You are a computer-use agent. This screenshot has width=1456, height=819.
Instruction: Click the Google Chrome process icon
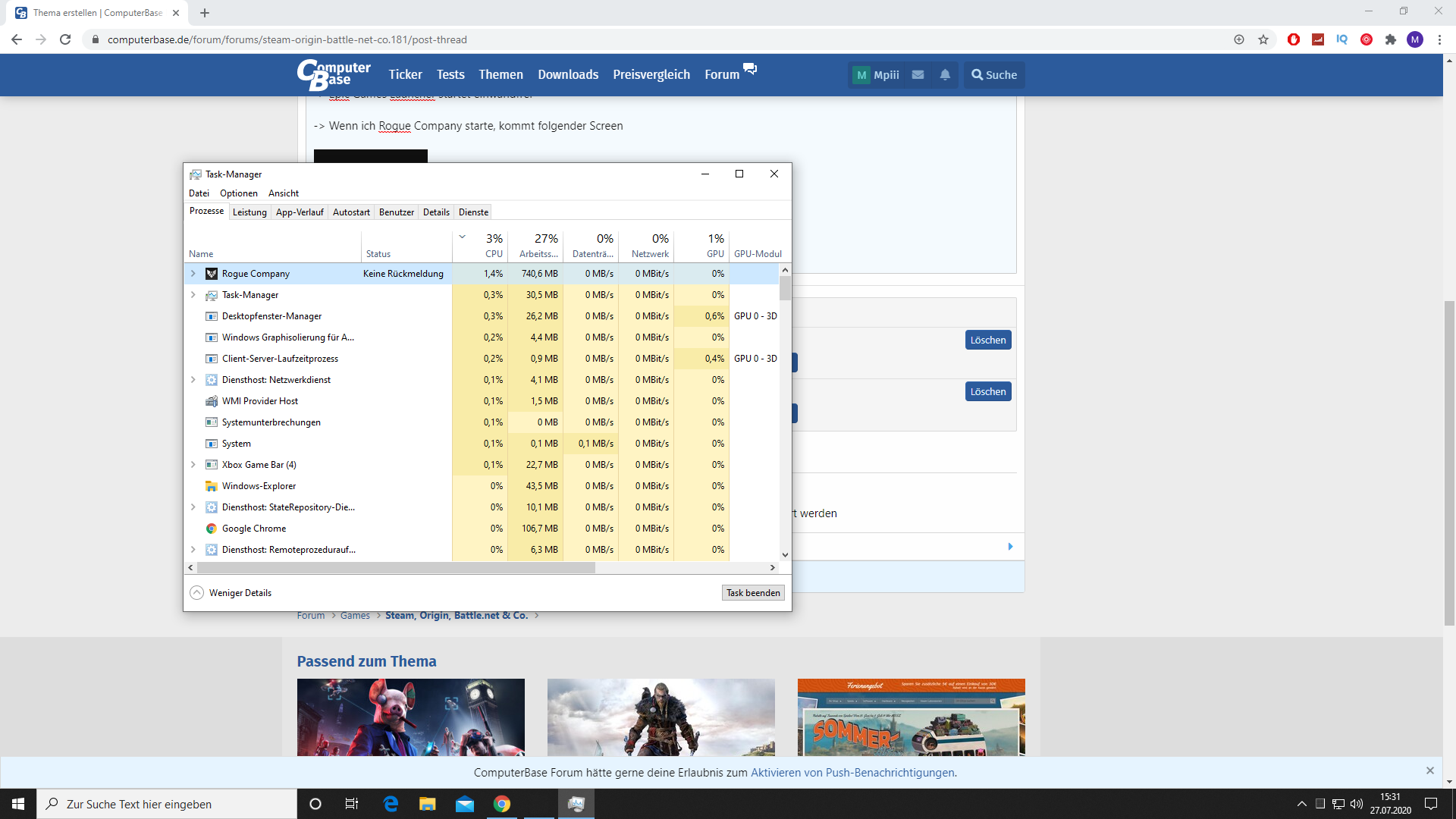pyautogui.click(x=212, y=529)
